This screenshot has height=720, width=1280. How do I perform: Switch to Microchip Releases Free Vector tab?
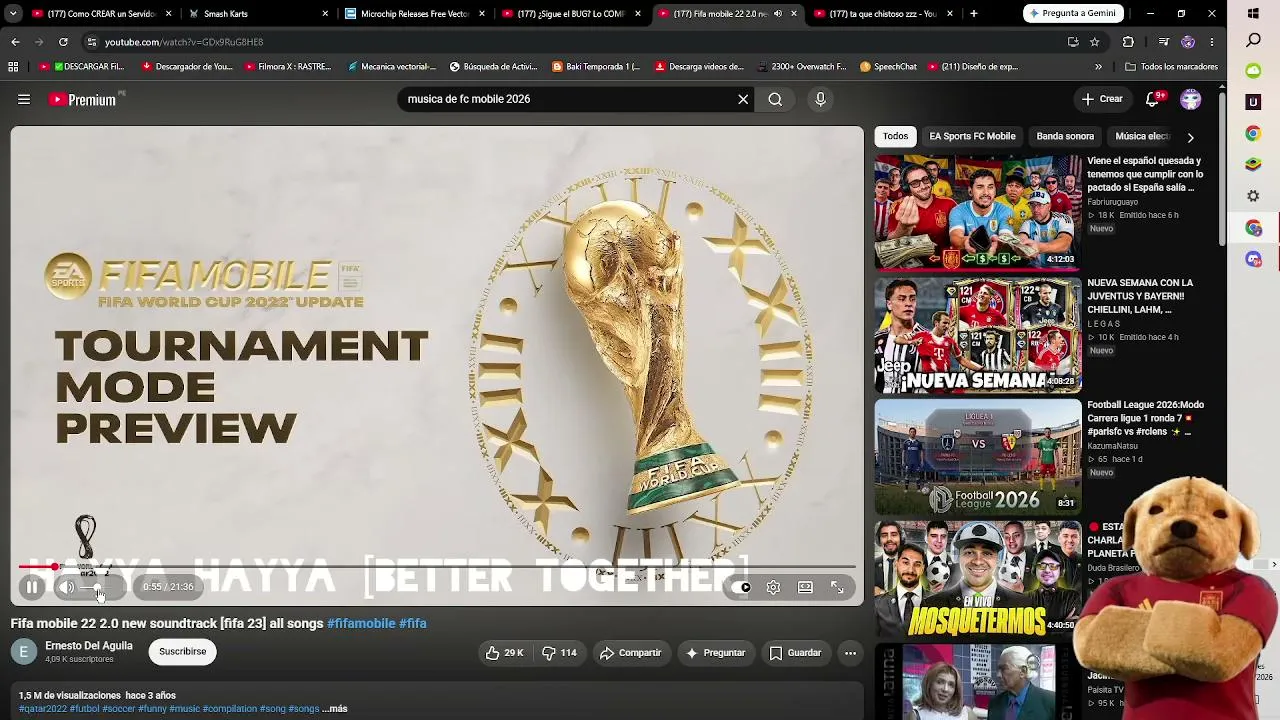pos(415,14)
